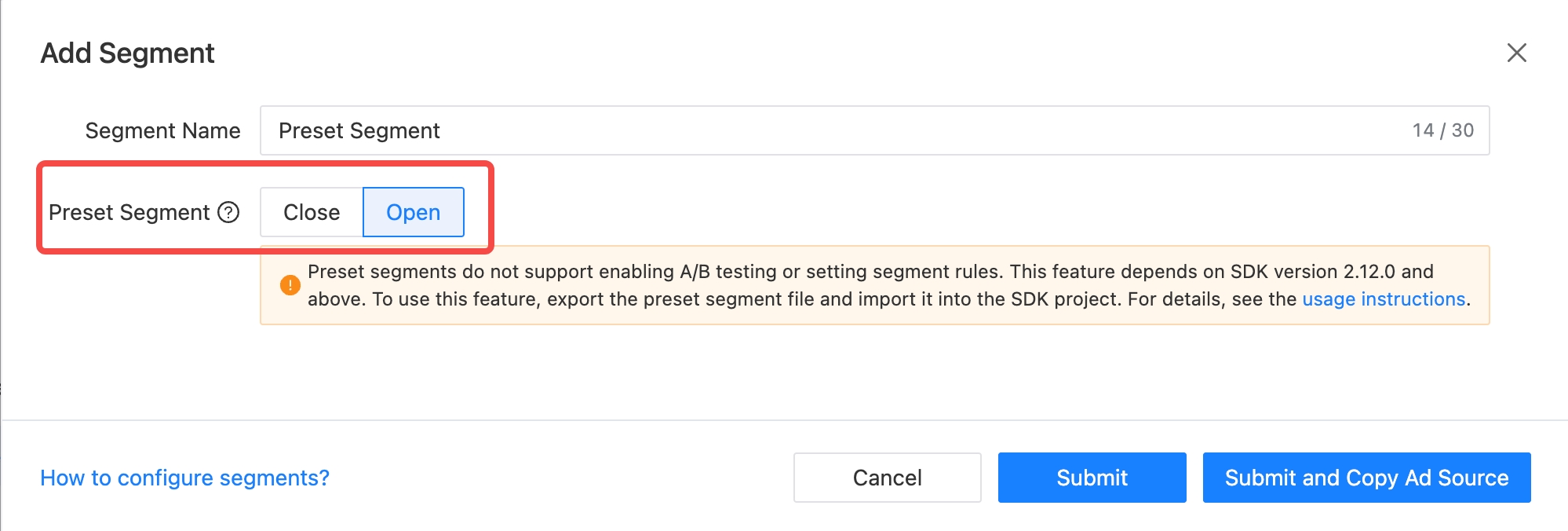Image resolution: width=1568 pixels, height=531 pixels.
Task: Click the text "Preset Segment" inside the name field
Action: [x=359, y=130]
